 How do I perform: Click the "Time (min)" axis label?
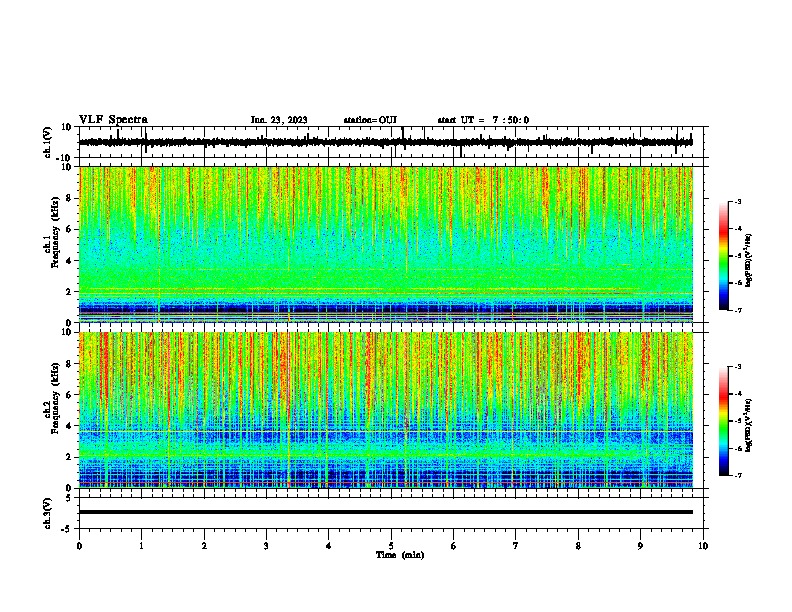(x=400, y=555)
